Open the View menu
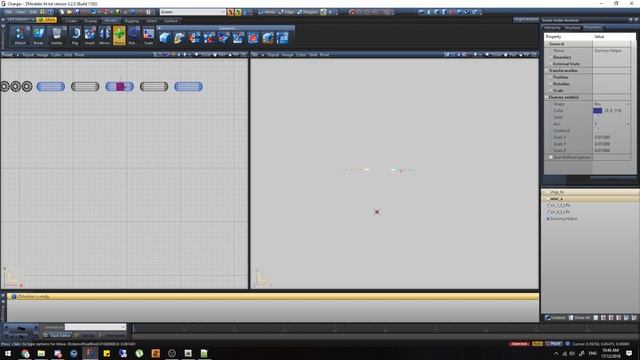 tap(21, 12)
